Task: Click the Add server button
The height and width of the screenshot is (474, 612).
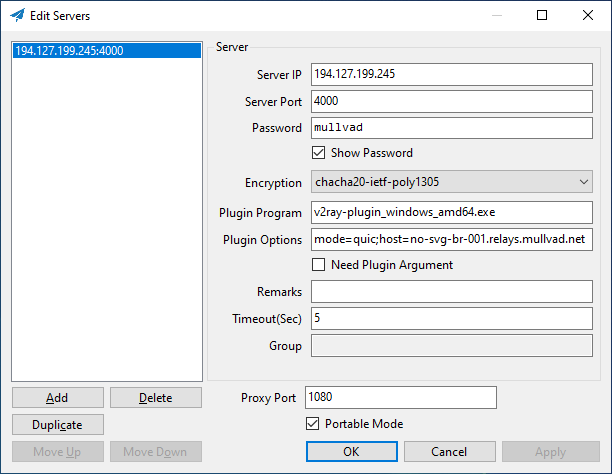Action: tap(57, 398)
